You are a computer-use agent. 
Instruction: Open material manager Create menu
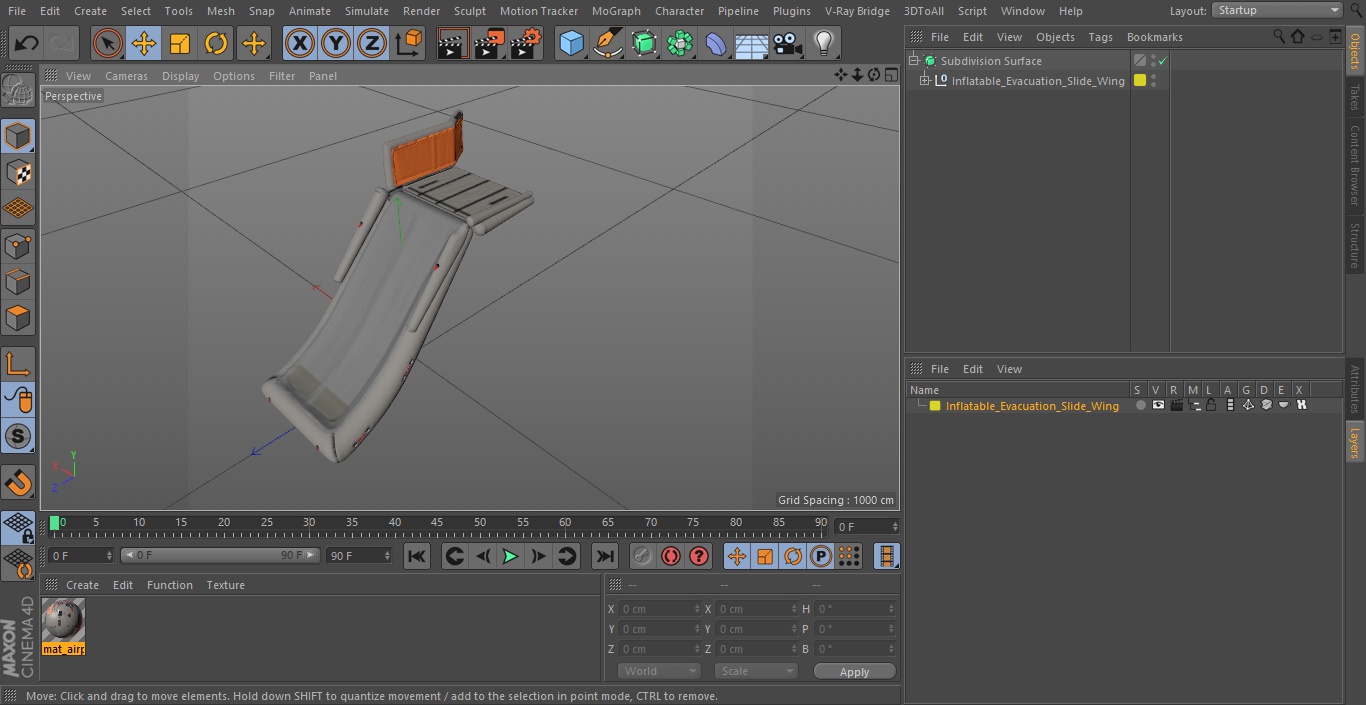pyautogui.click(x=82, y=585)
